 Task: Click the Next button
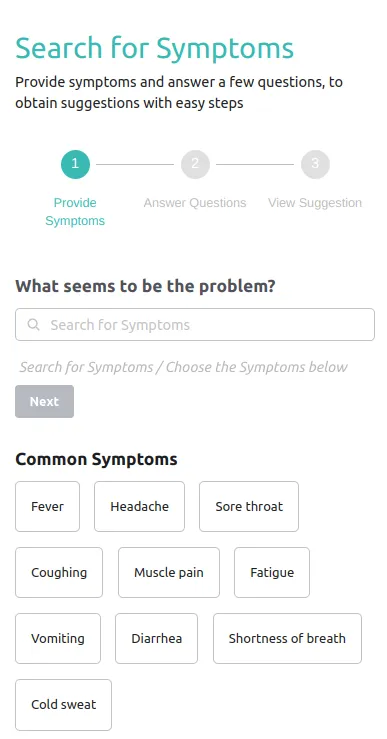[44, 402]
